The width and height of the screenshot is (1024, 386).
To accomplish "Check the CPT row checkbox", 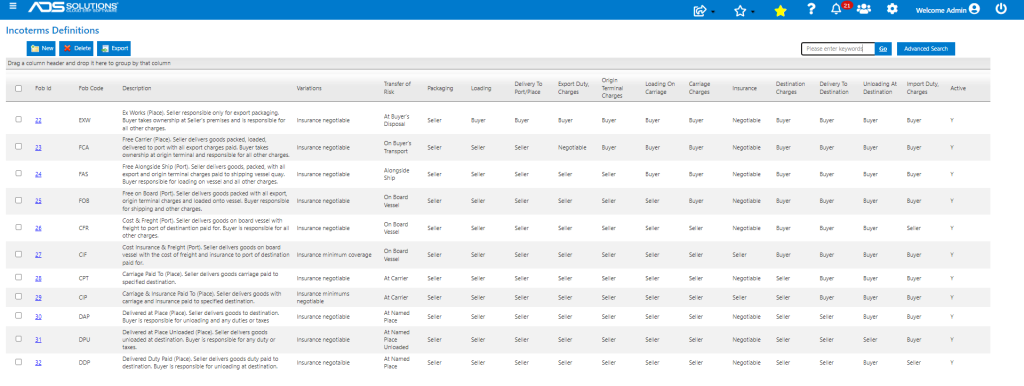I will click(x=18, y=278).
